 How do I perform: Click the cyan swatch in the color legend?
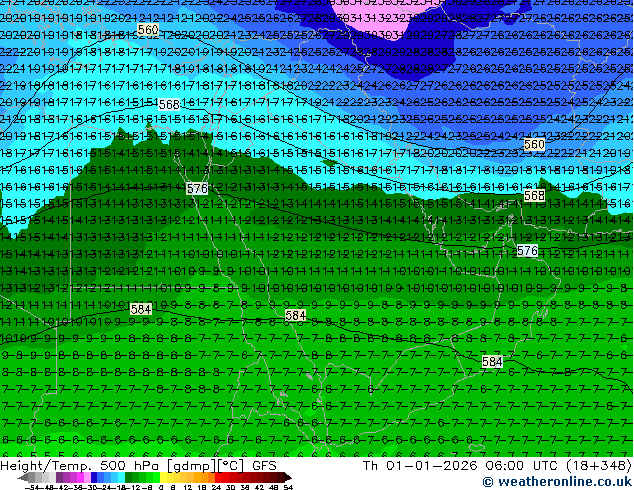[x=122, y=477]
